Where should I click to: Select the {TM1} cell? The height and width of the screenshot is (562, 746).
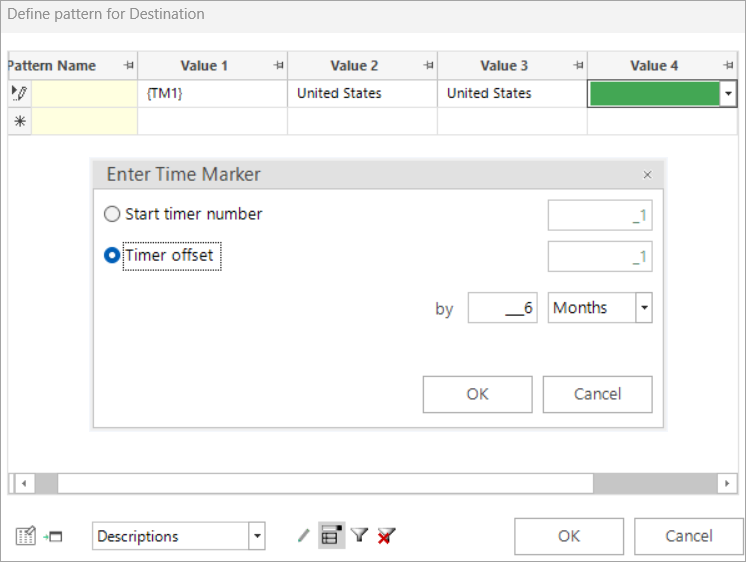[x=212, y=93]
